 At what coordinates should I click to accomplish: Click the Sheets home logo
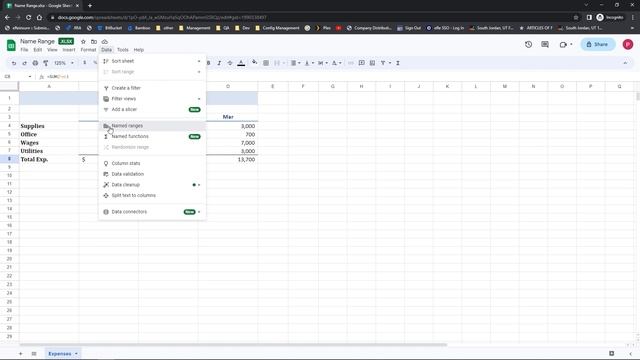coord(11,45)
